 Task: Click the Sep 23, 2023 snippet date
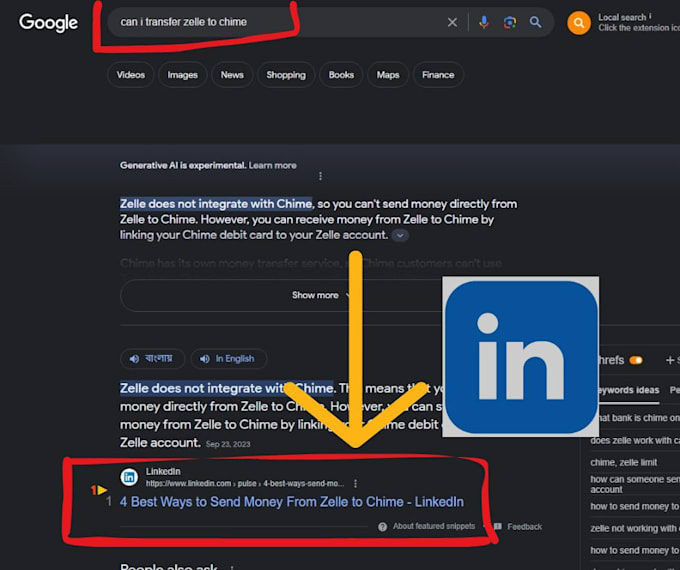228,444
